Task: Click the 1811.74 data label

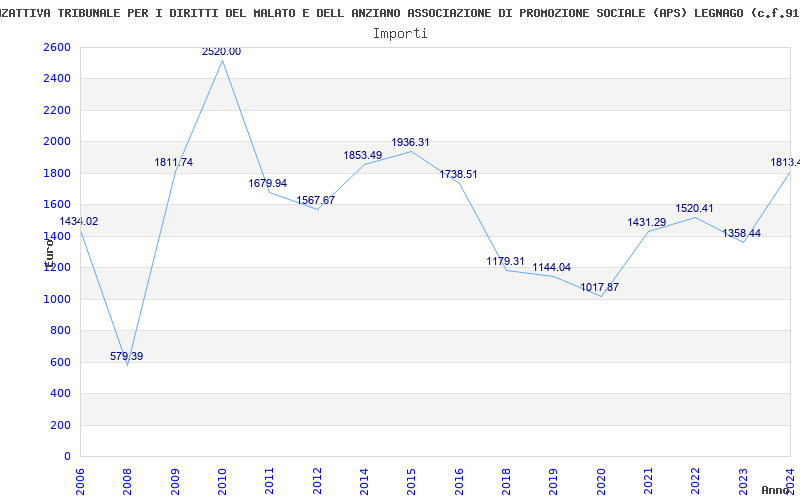Action: [x=173, y=162]
